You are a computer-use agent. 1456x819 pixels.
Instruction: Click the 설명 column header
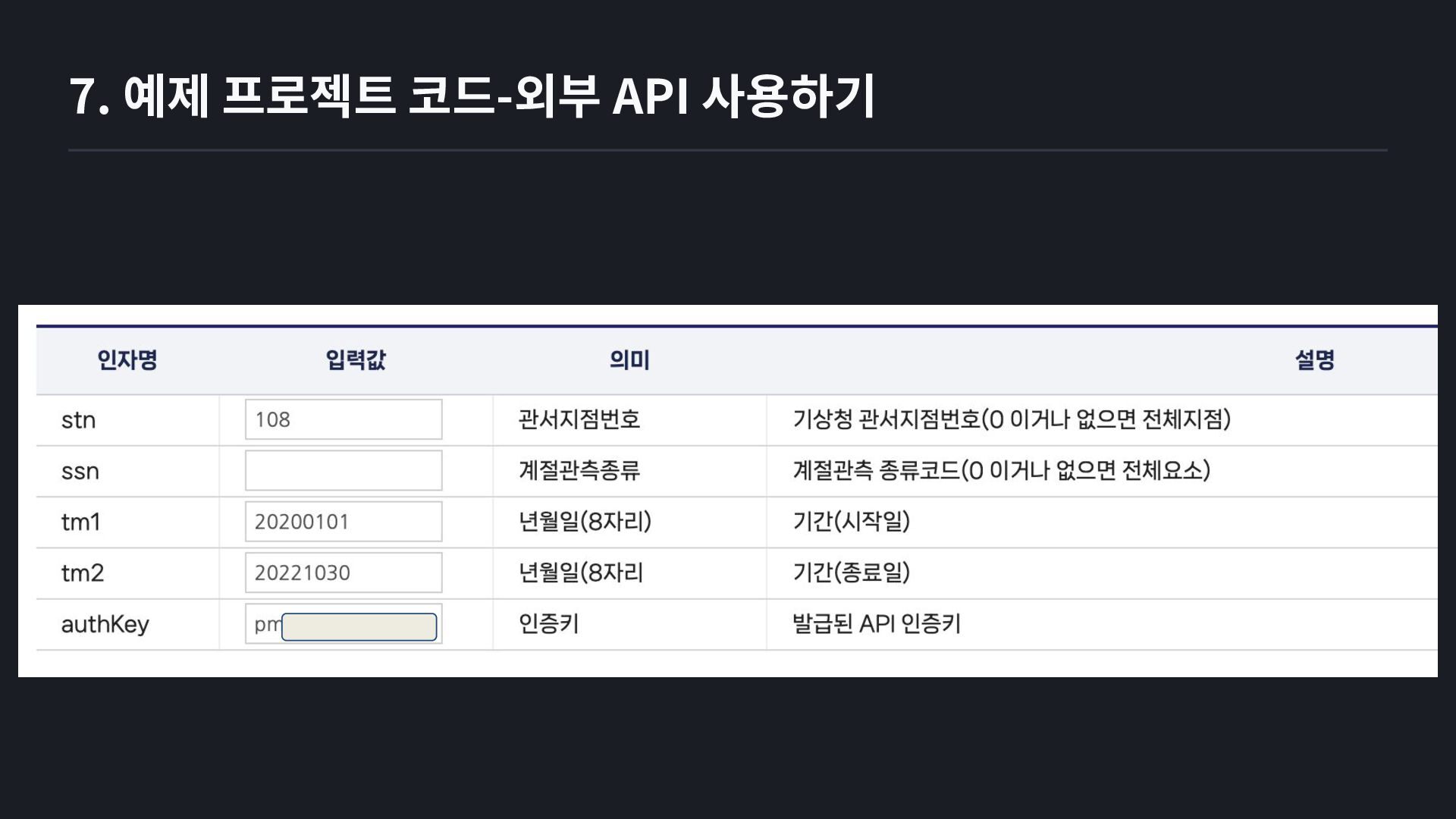[x=1314, y=359]
